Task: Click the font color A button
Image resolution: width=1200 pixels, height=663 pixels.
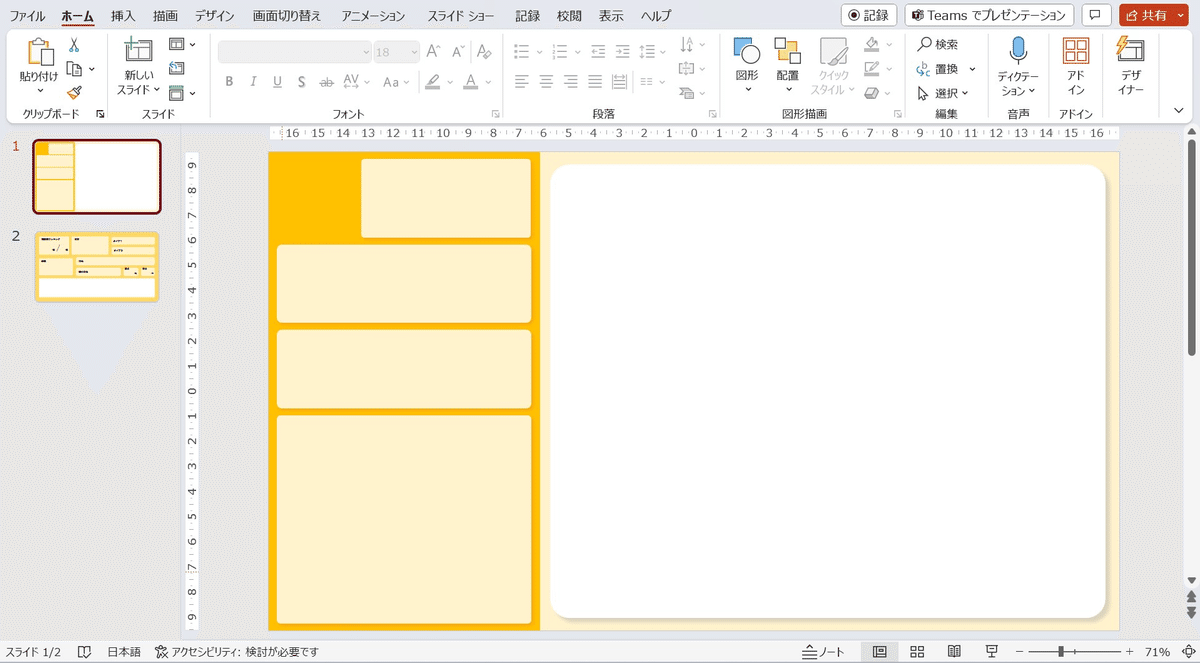Action: pos(470,82)
